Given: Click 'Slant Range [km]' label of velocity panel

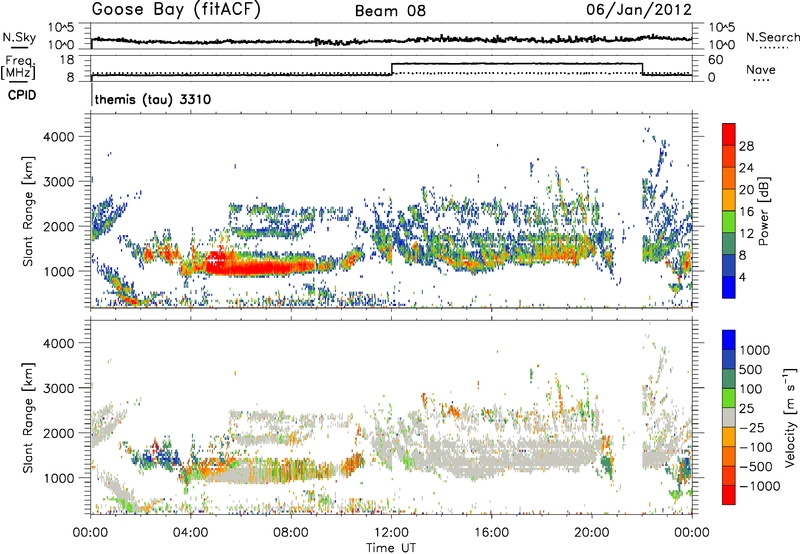Looking at the screenshot, I should (28, 417).
